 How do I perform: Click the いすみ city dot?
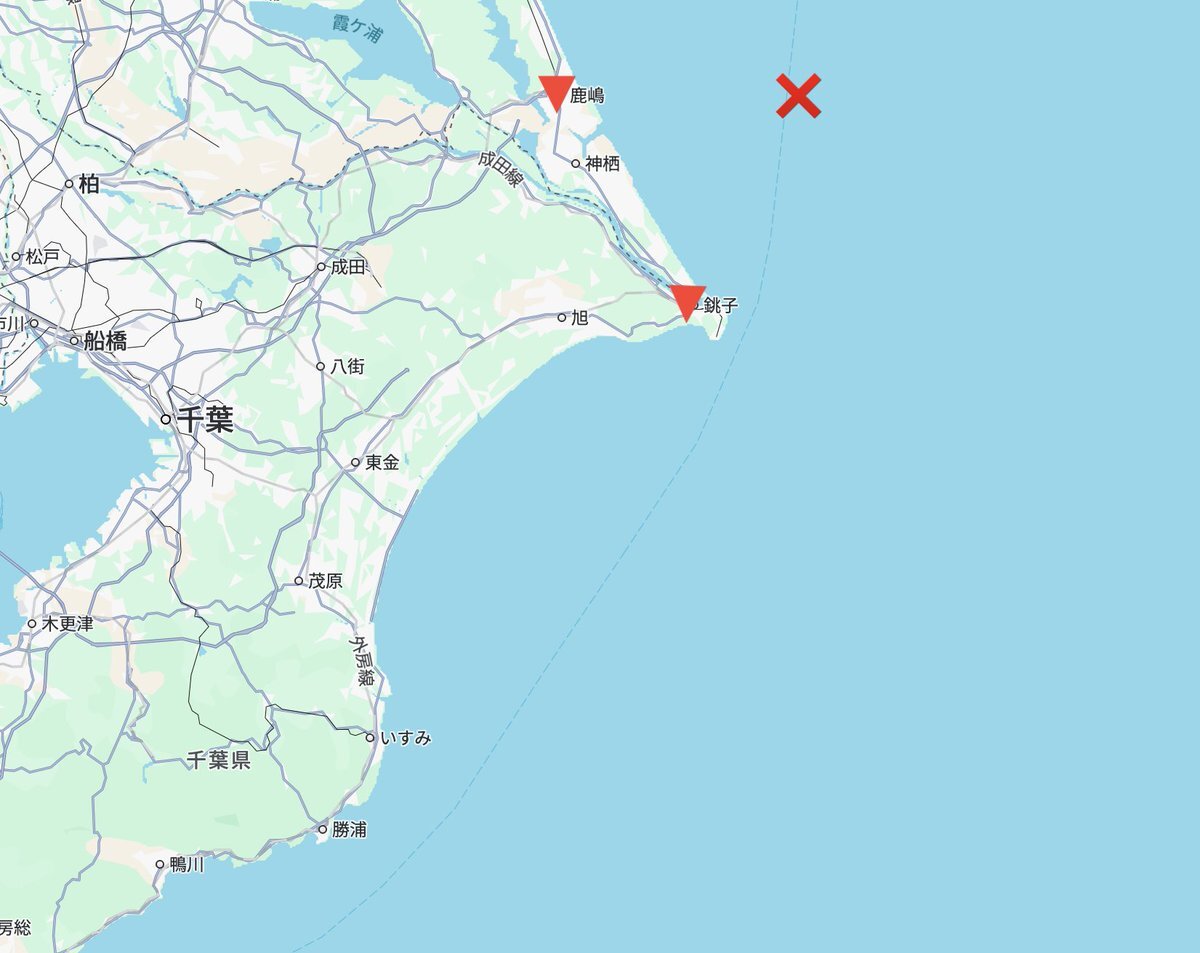pyautogui.click(x=370, y=738)
